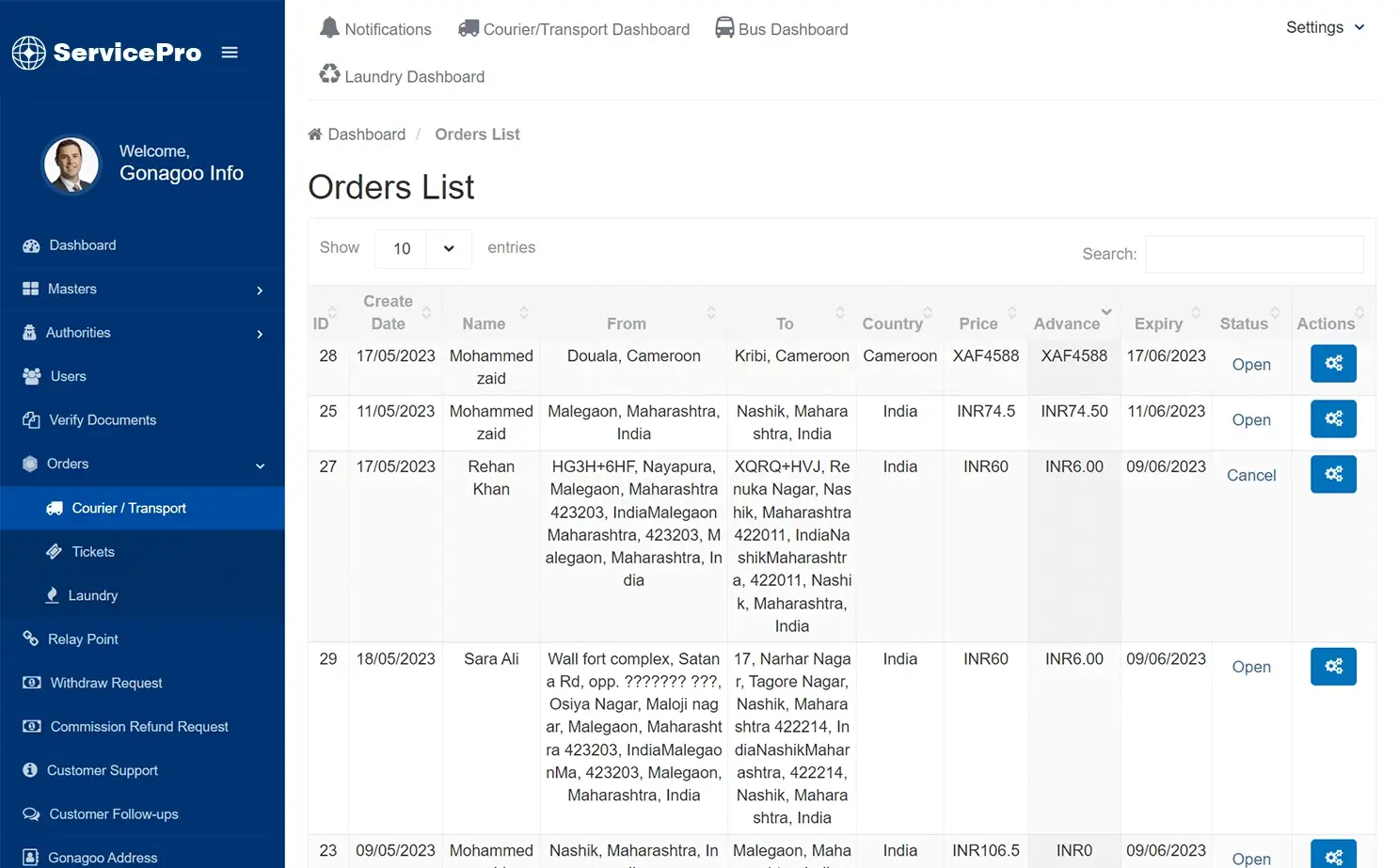Click the Users sidebar icon
Viewport: 1399px width, 868px height.
(x=31, y=376)
